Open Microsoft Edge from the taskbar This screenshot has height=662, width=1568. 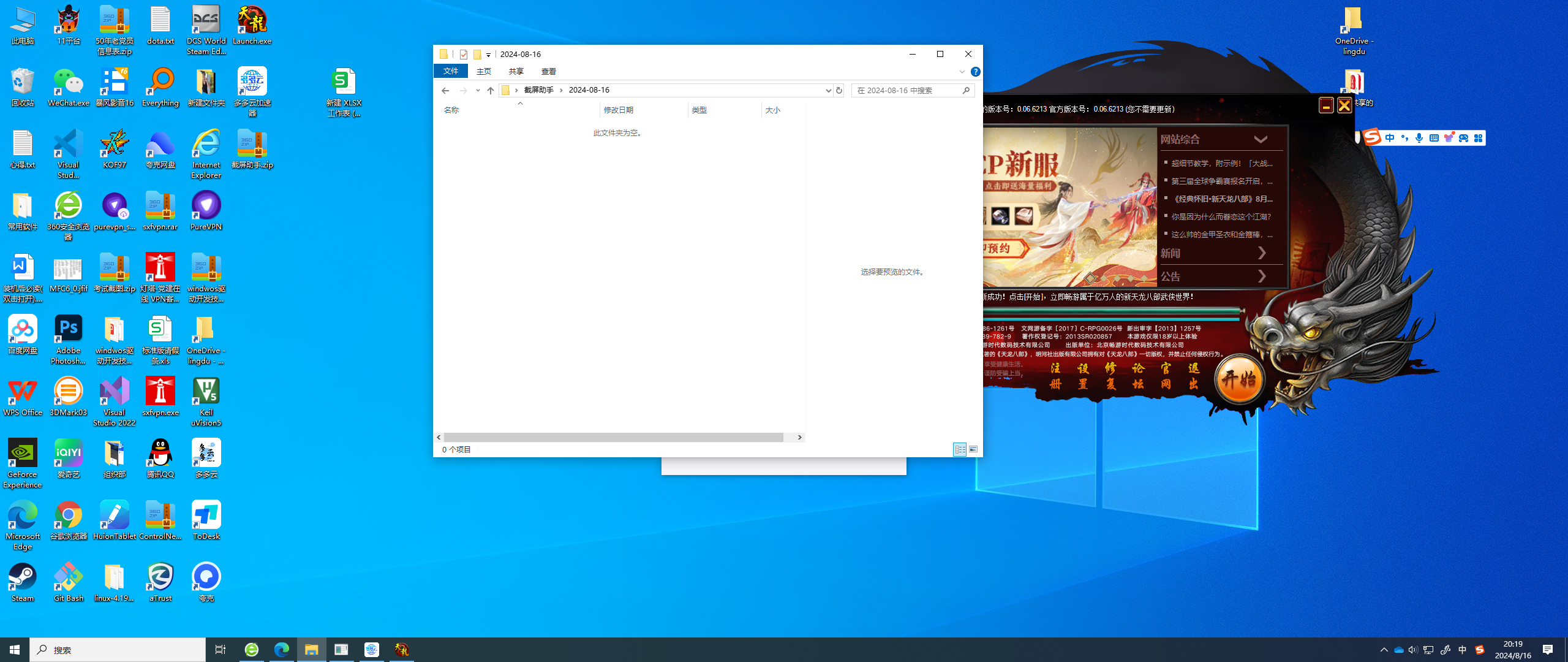coord(282,650)
